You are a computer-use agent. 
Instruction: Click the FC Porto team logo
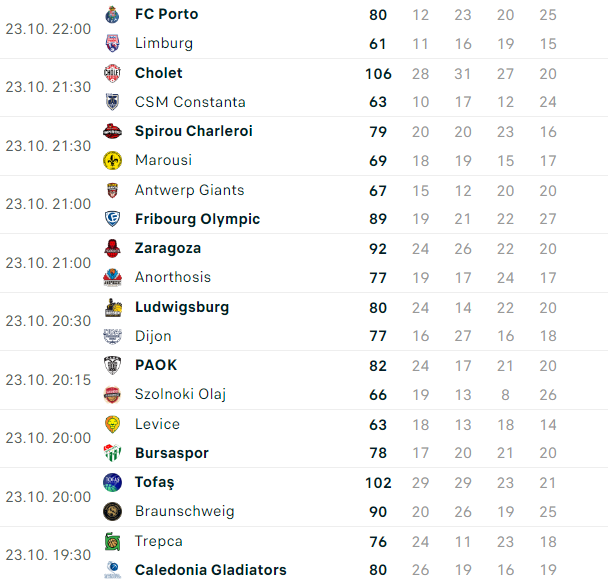point(112,15)
